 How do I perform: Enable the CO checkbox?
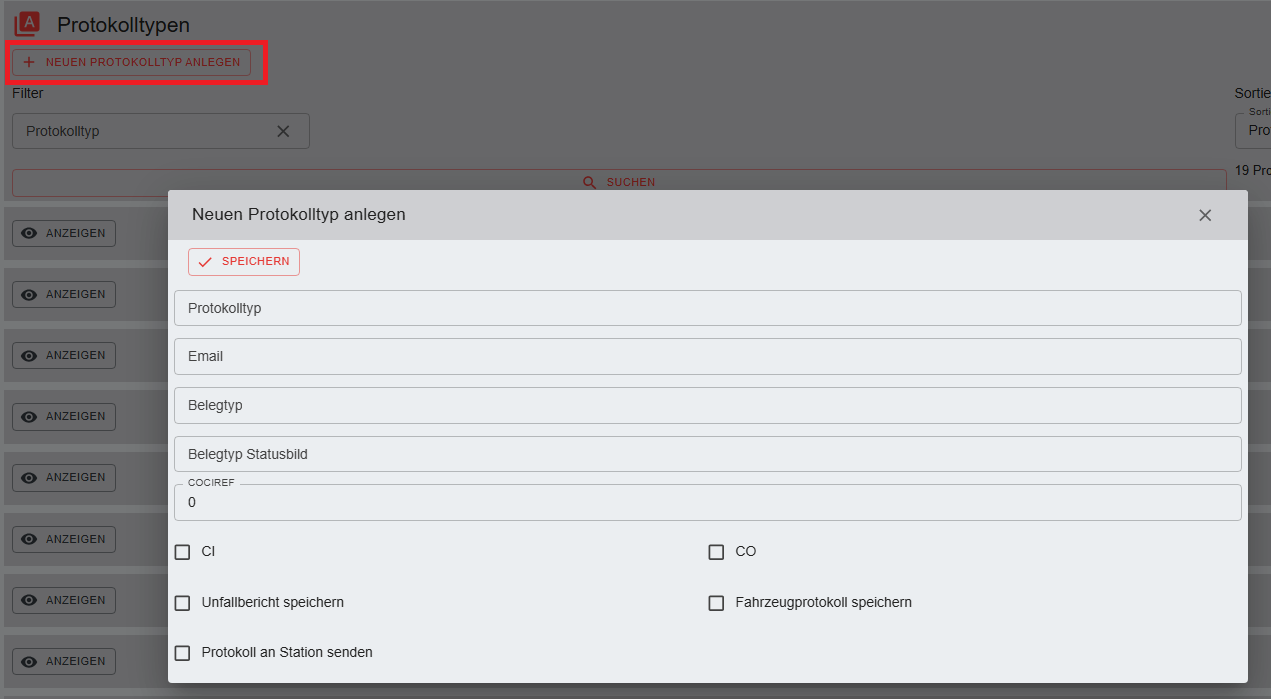click(x=716, y=552)
